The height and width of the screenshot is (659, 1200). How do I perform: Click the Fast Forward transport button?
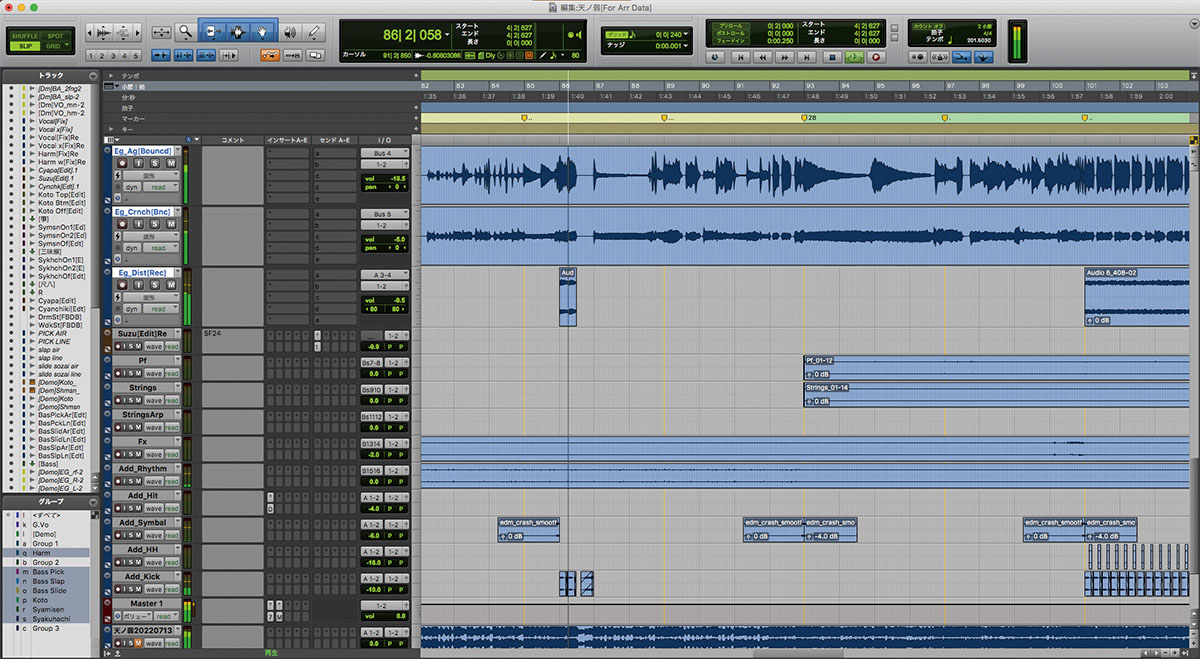click(x=784, y=57)
